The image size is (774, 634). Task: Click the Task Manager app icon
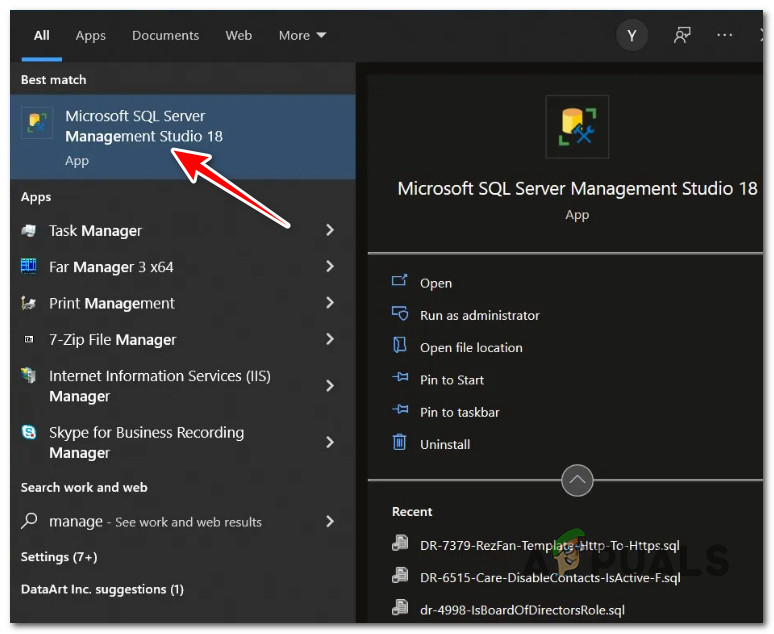(x=29, y=231)
